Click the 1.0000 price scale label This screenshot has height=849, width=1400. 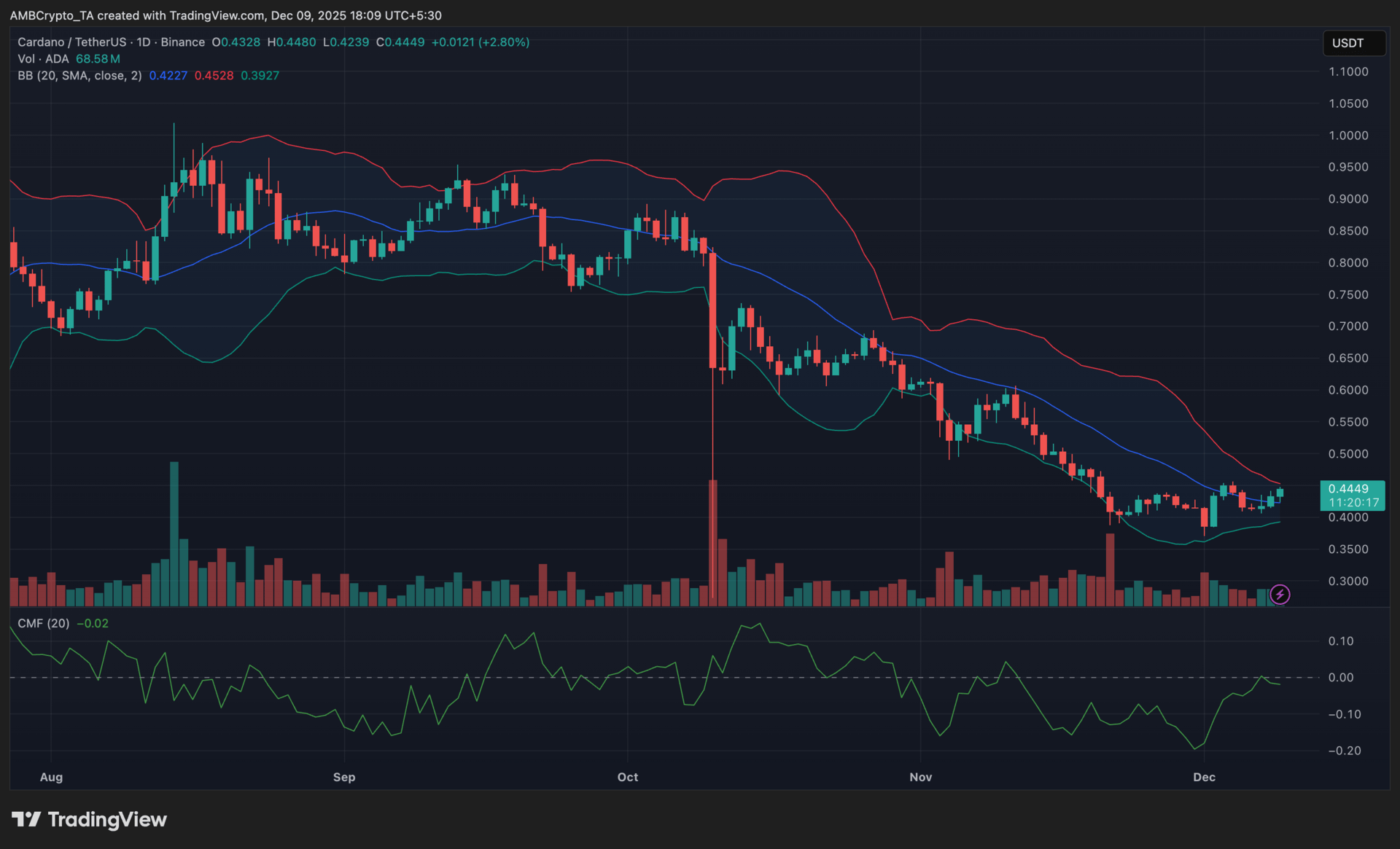(1347, 136)
